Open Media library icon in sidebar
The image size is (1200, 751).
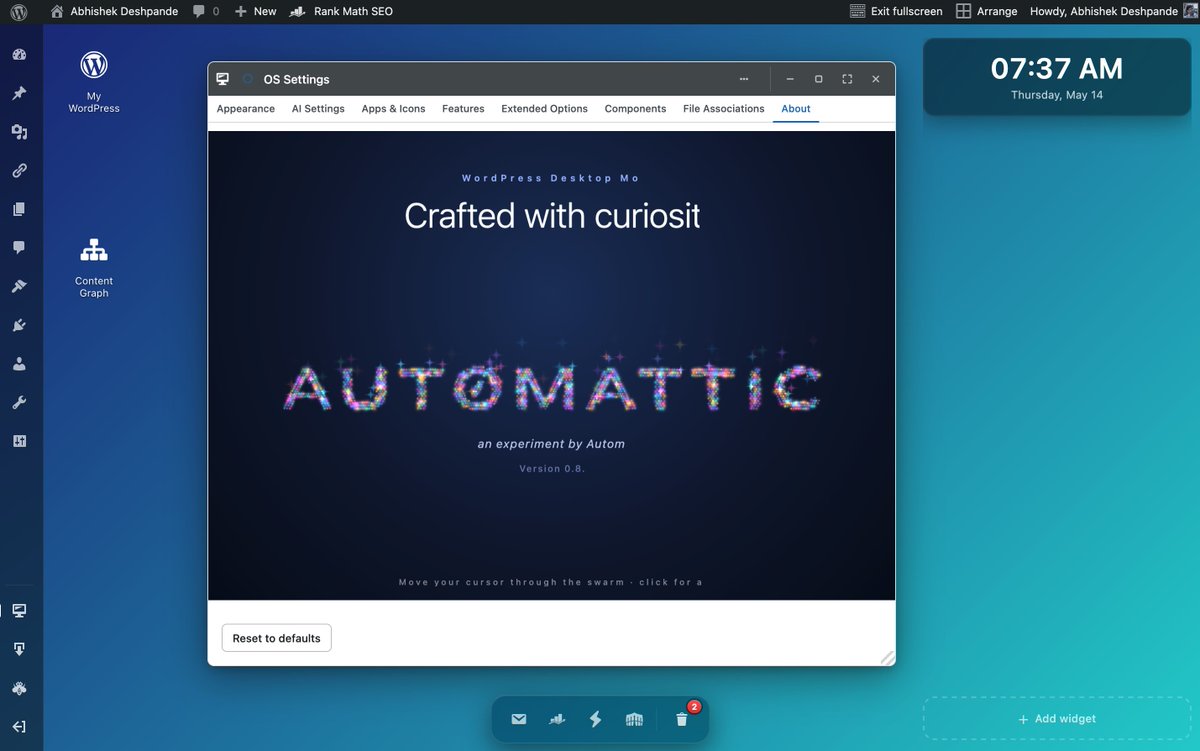(x=19, y=132)
